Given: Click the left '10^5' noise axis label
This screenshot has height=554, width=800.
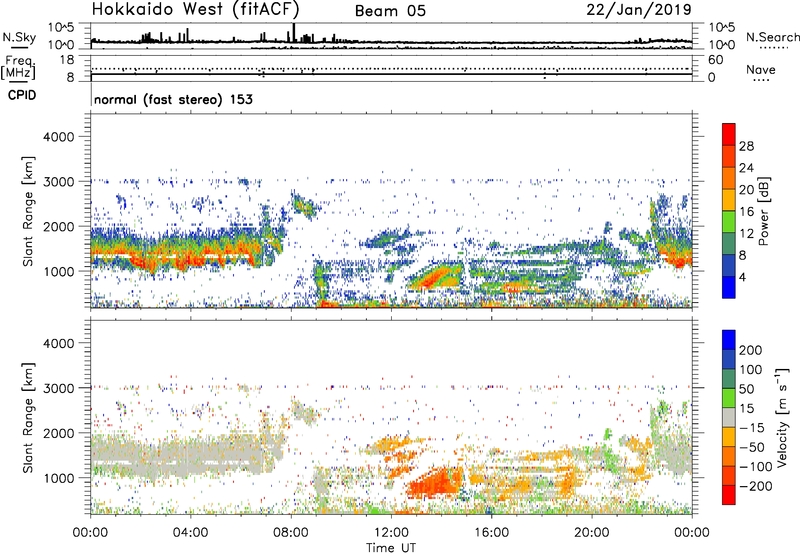Looking at the screenshot, I should point(61,27).
